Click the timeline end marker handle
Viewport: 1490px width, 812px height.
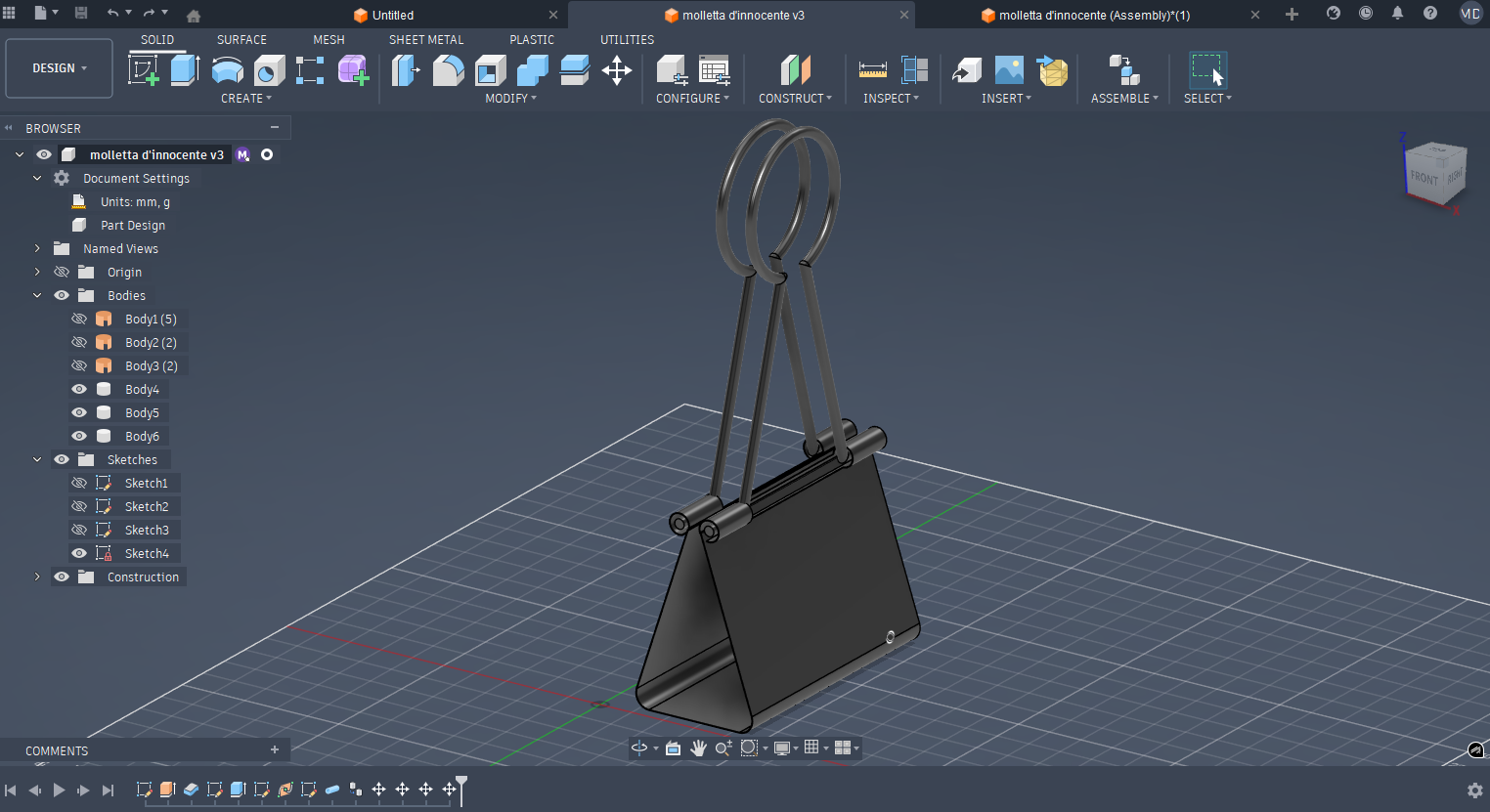pos(461,784)
